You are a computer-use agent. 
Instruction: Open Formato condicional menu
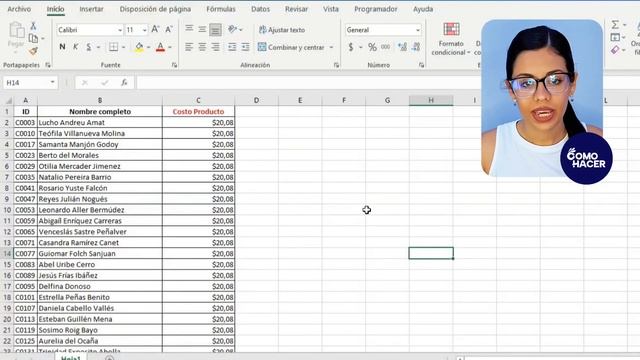pos(451,39)
